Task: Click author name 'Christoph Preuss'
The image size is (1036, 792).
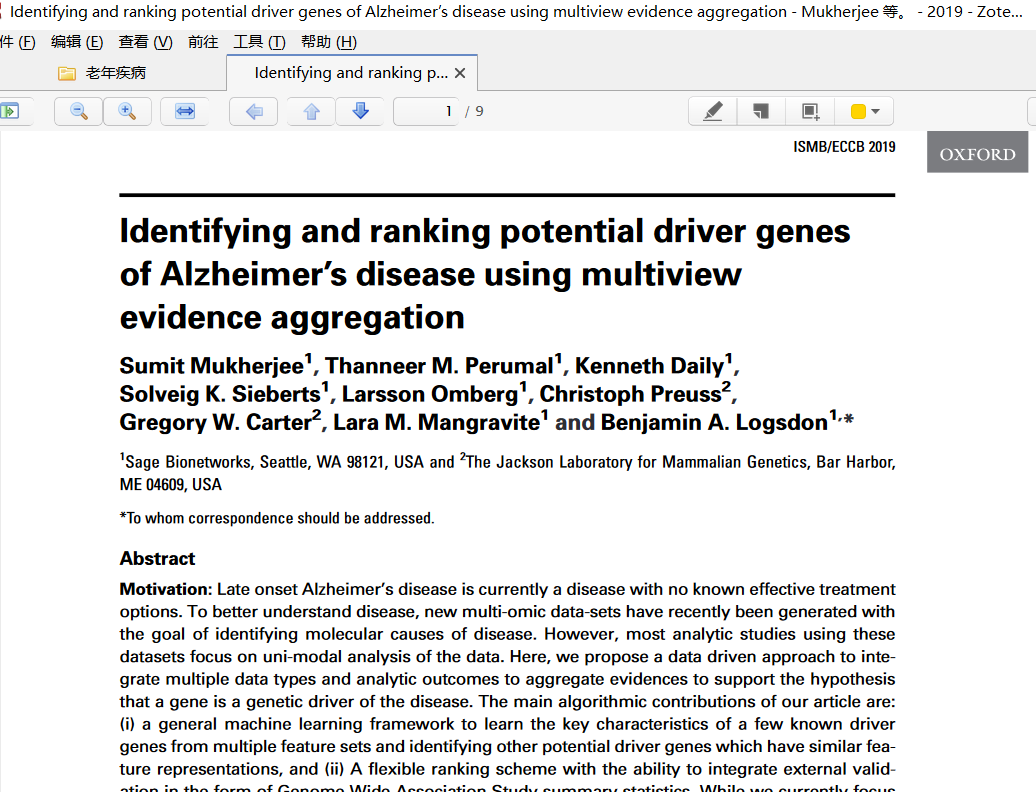Action: click(x=630, y=394)
